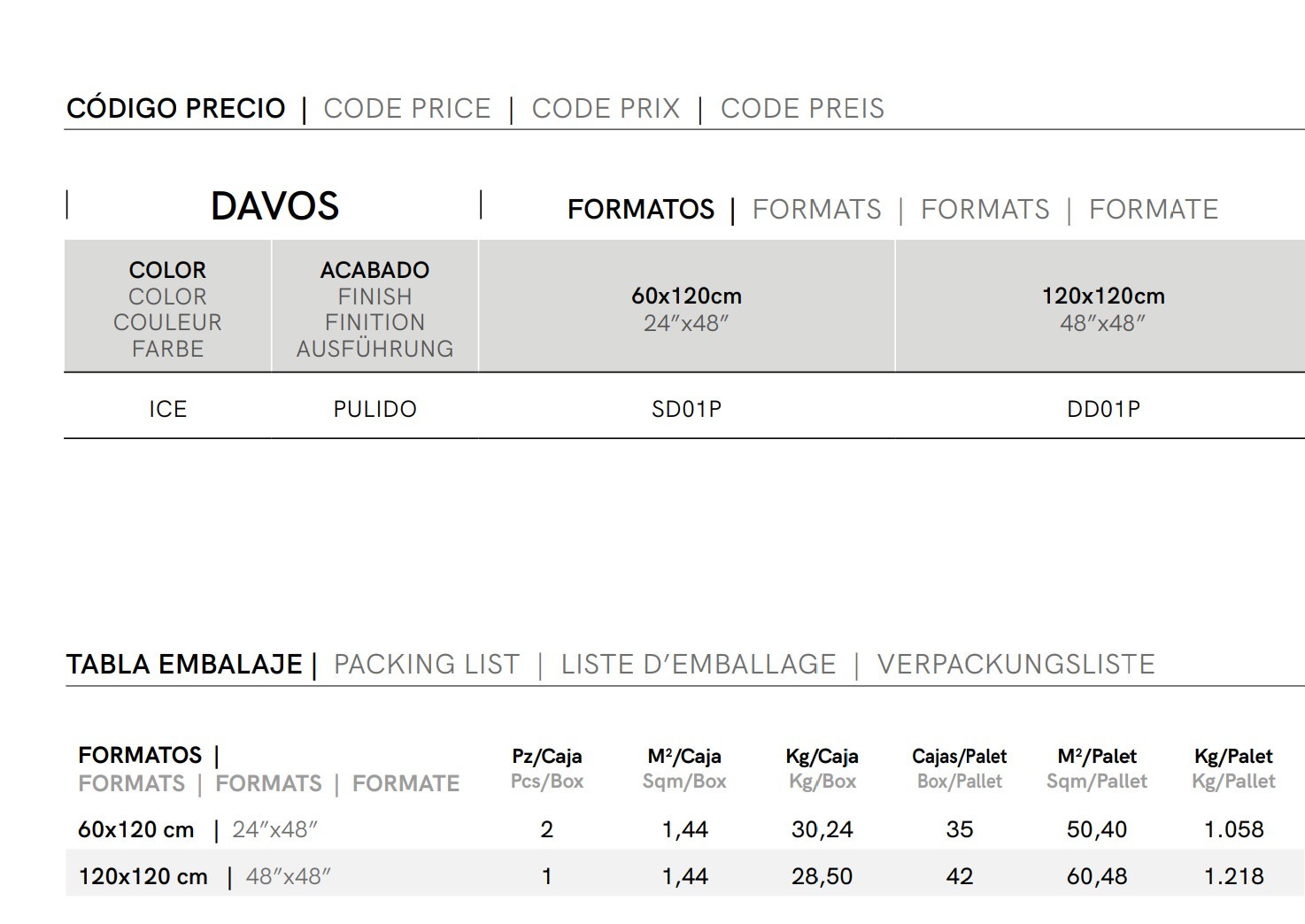
Task: Click the 120x120 cm packing row label
Action: pos(143,876)
